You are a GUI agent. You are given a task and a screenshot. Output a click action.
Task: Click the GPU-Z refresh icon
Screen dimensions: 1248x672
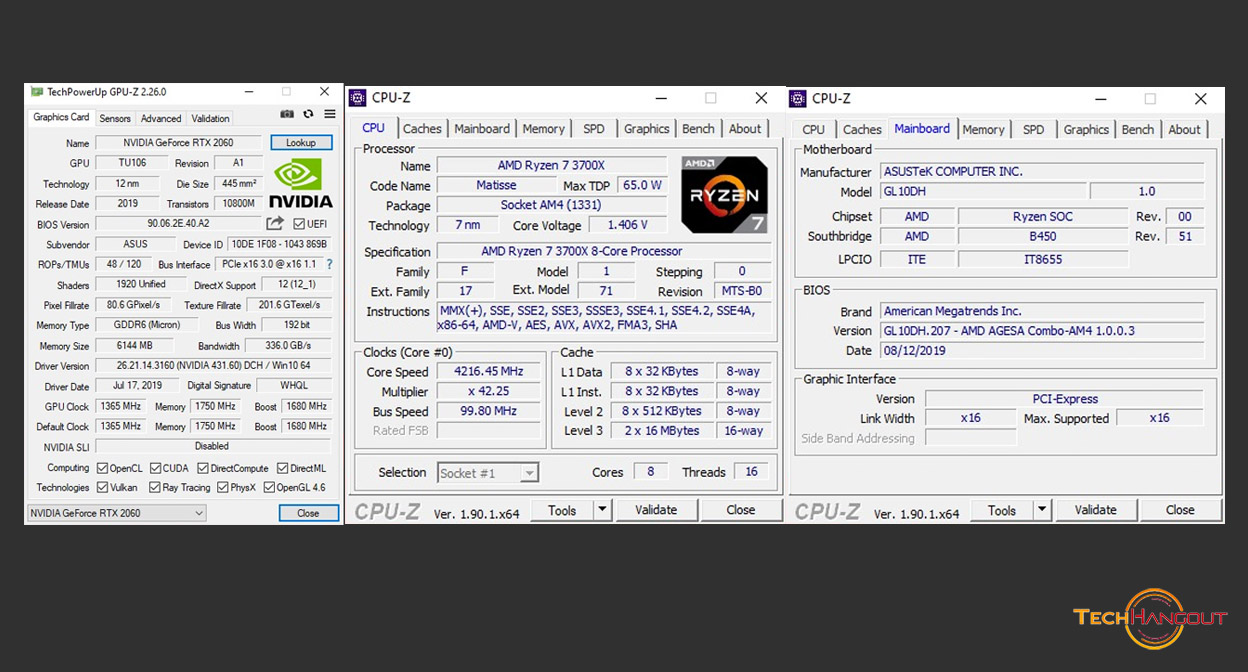(x=308, y=115)
